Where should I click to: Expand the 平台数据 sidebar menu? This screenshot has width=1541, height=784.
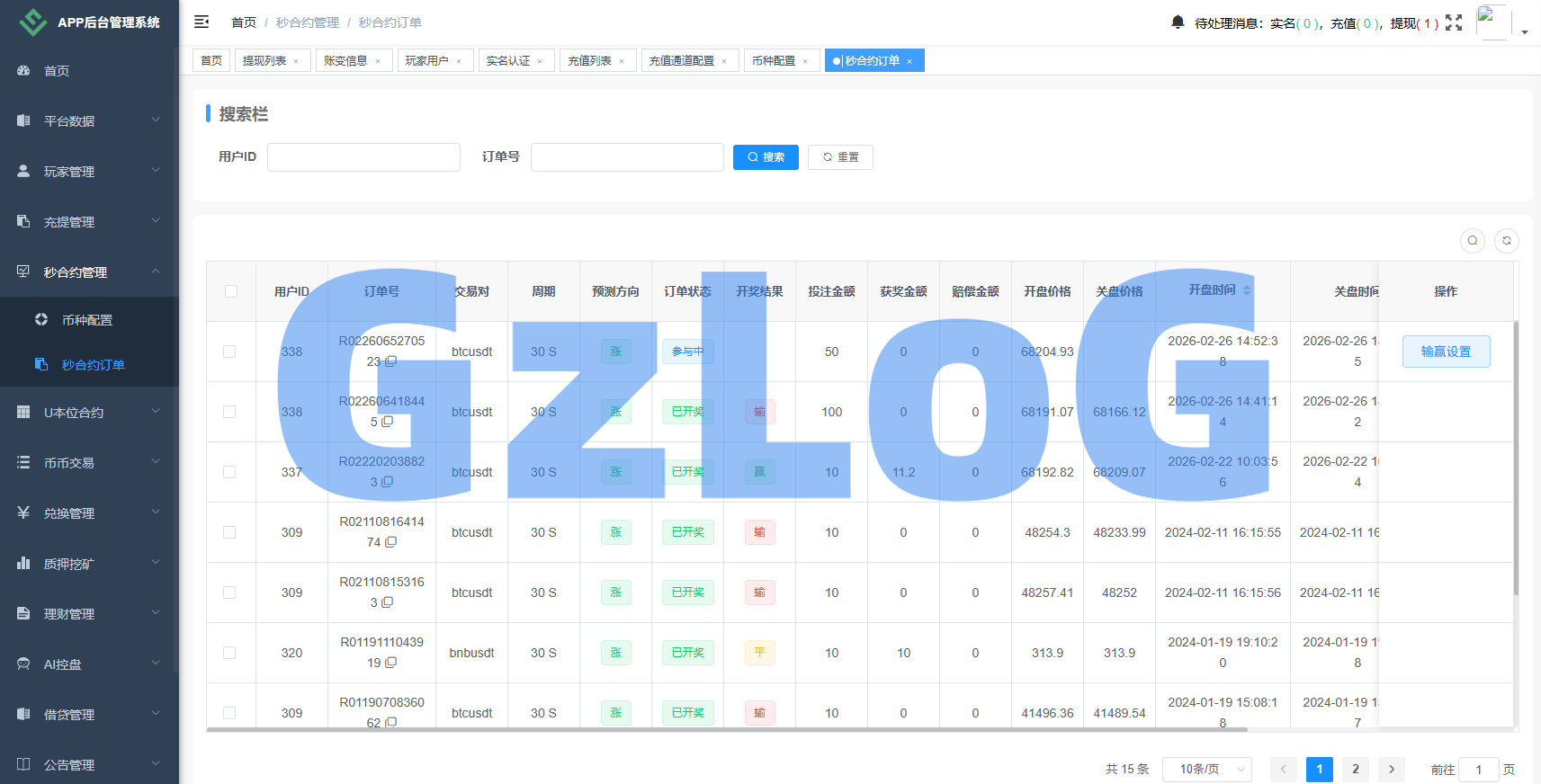(89, 120)
